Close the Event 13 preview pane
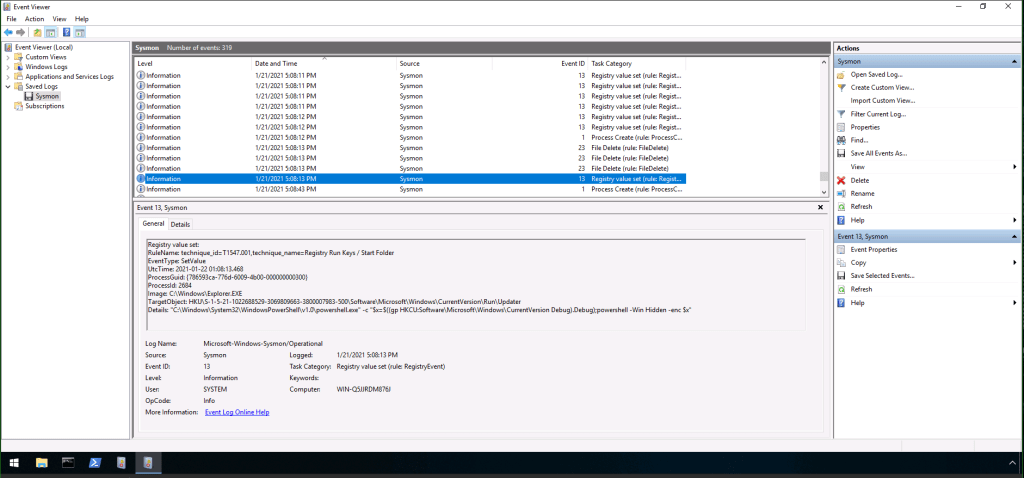Screen dimensions: 1024x478 (x=820, y=207)
